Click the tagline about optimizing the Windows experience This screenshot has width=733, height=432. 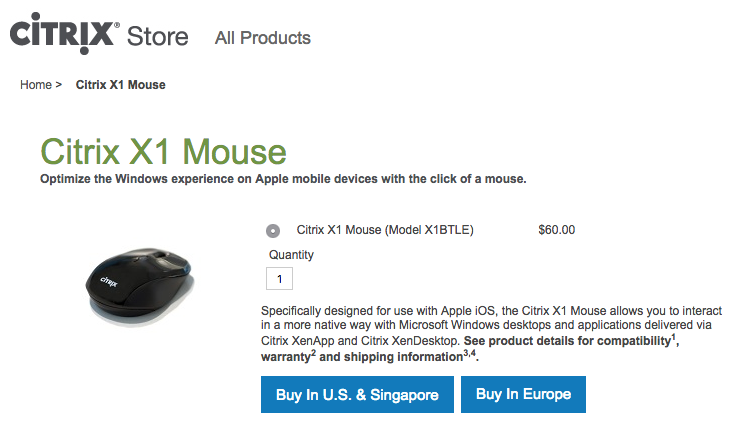click(x=283, y=179)
